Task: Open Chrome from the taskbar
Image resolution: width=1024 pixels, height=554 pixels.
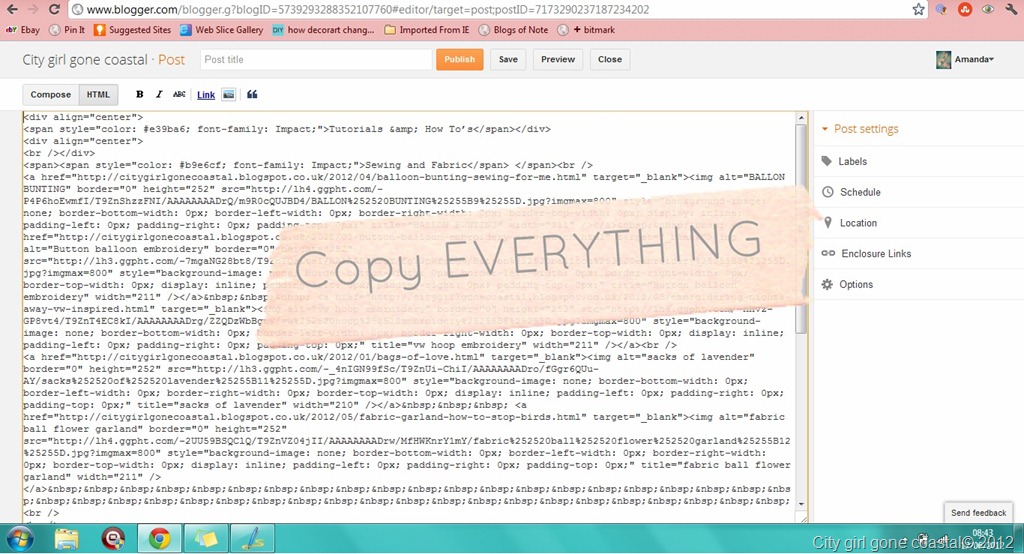Action: (159, 539)
